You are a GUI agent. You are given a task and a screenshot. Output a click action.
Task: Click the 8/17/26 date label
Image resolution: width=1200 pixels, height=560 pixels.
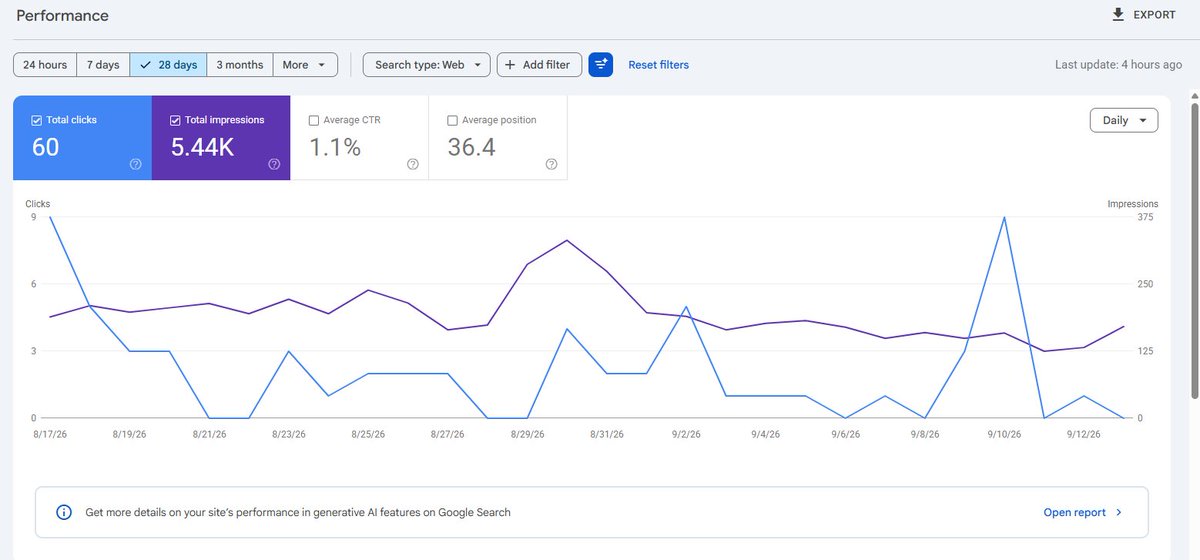click(x=50, y=434)
